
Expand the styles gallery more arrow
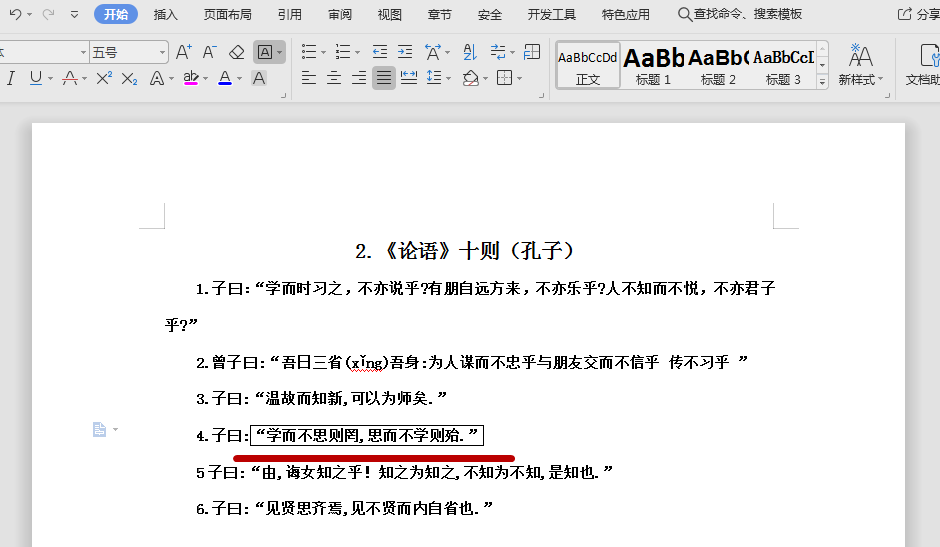coord(822,82)
